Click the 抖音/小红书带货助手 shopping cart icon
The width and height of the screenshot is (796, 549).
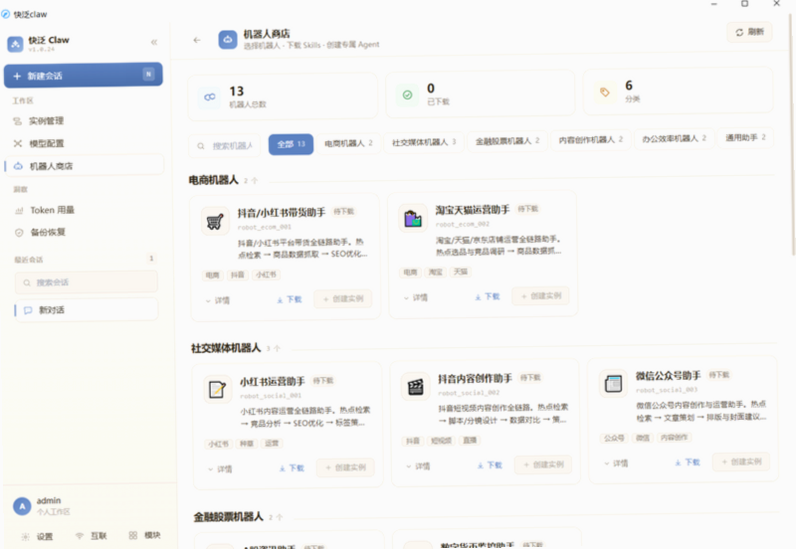(215, 221)
